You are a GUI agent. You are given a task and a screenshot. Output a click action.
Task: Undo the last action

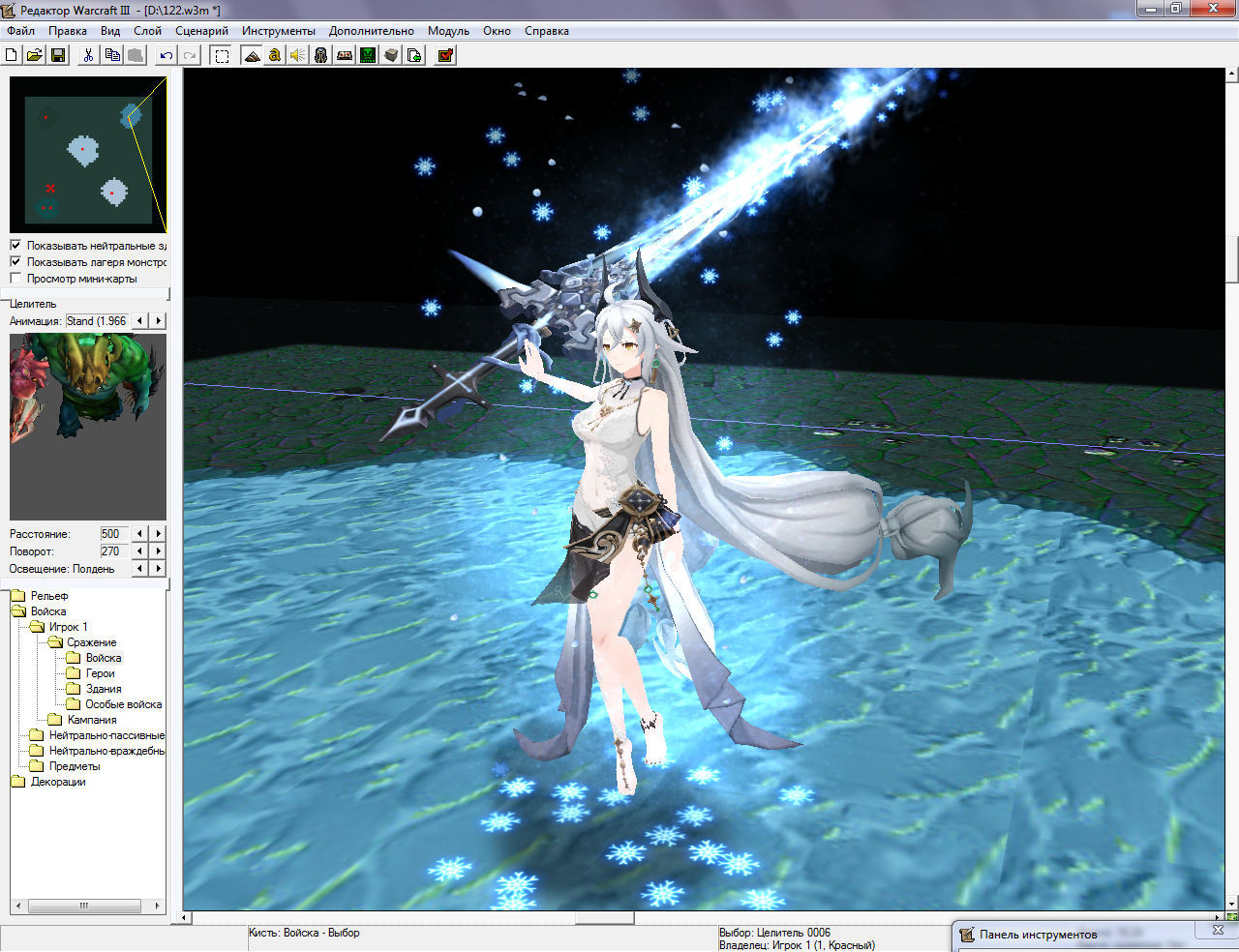166,55
